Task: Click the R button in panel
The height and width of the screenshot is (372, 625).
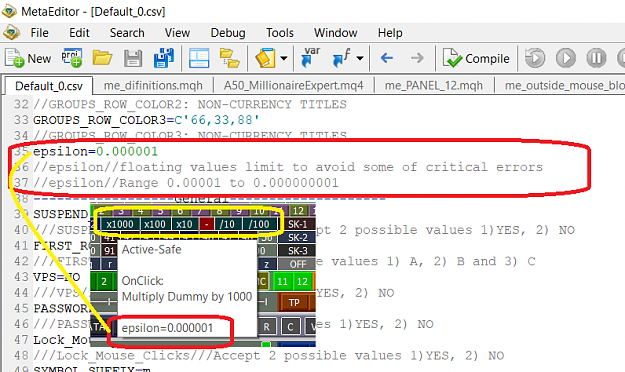Action: coord(266,327)
